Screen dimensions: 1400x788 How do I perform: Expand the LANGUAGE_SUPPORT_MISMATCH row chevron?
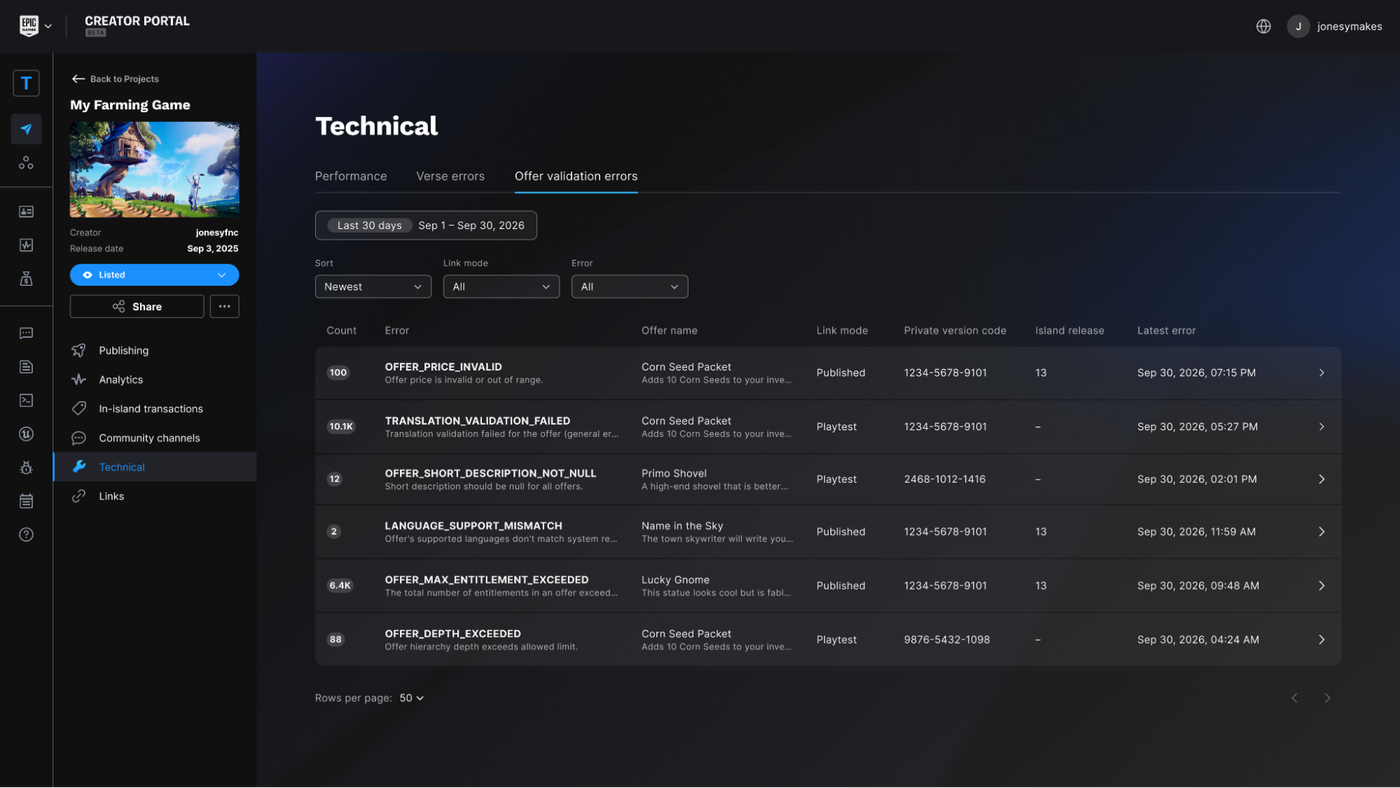click(1321, 532)
